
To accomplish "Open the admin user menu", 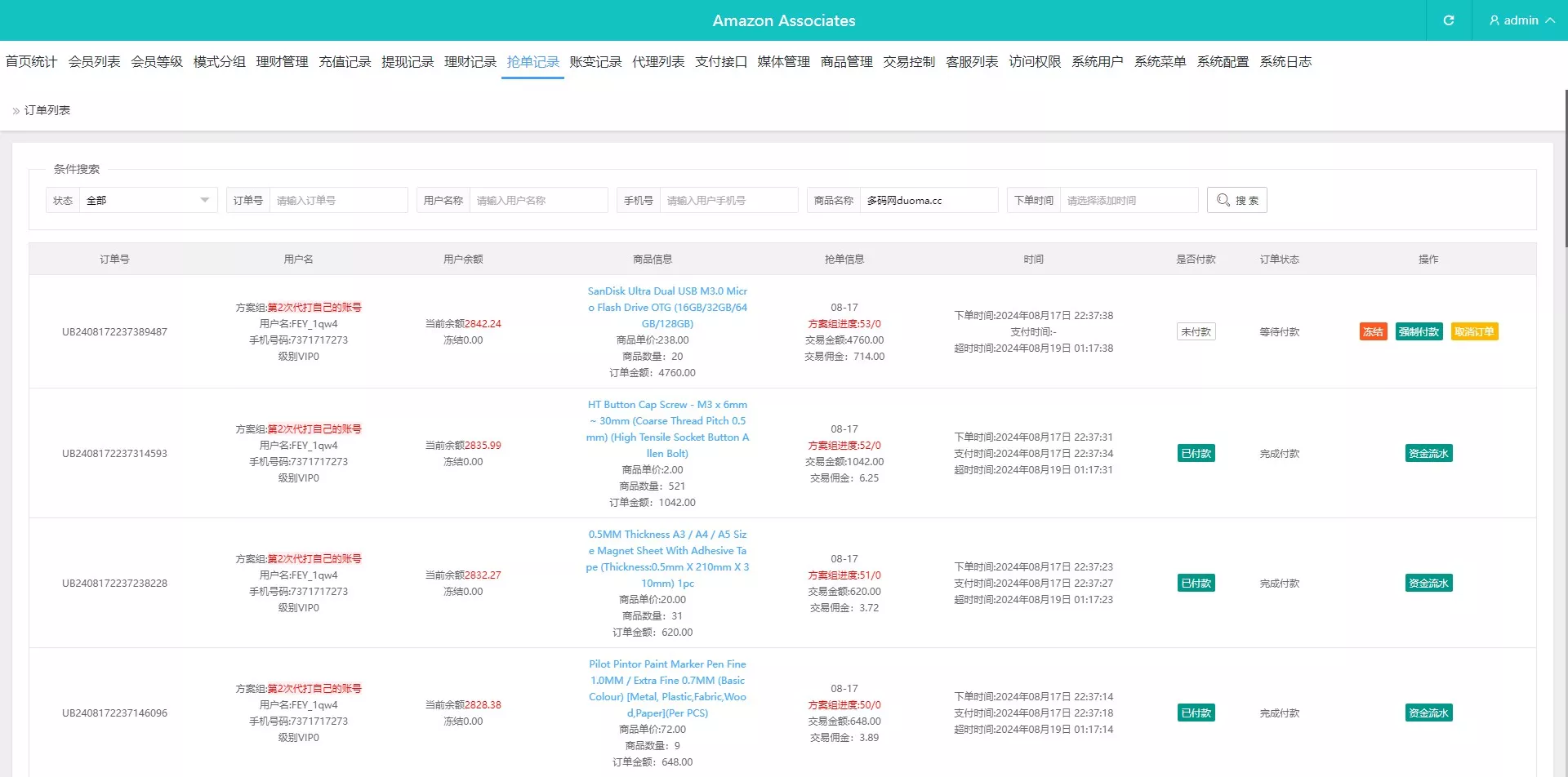I will click(x=1521, y=20).
